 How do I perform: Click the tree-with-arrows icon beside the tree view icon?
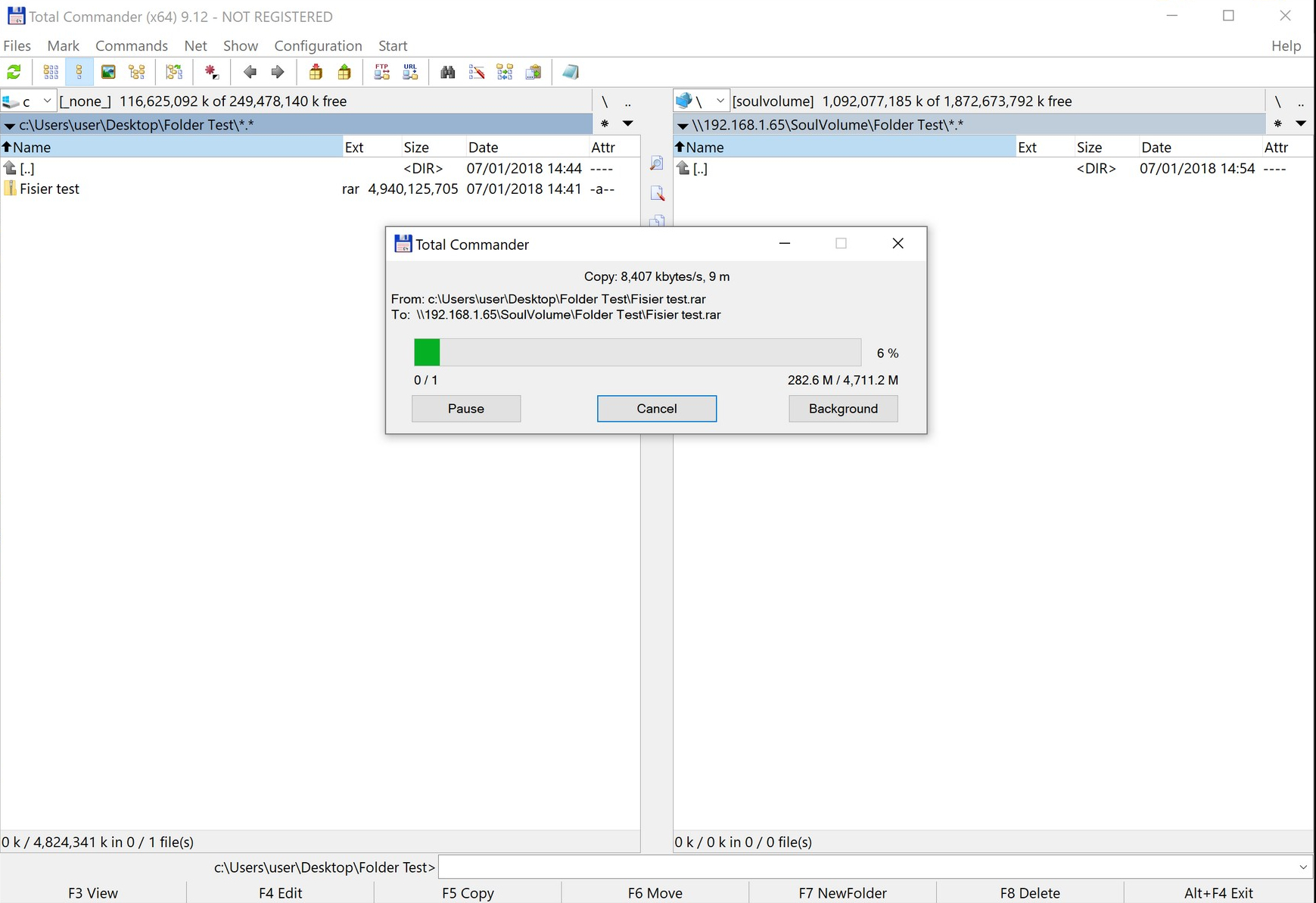[174, 72]
